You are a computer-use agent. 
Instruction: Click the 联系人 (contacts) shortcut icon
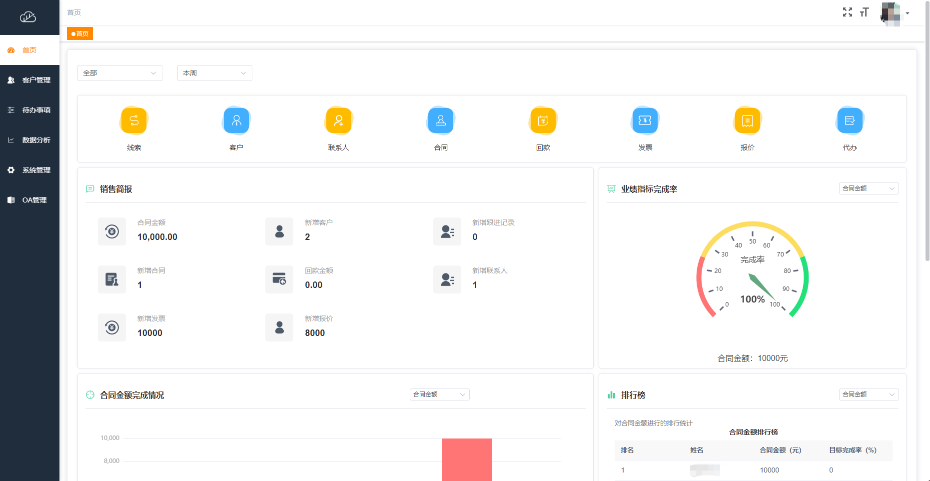(x=339, y=120)
